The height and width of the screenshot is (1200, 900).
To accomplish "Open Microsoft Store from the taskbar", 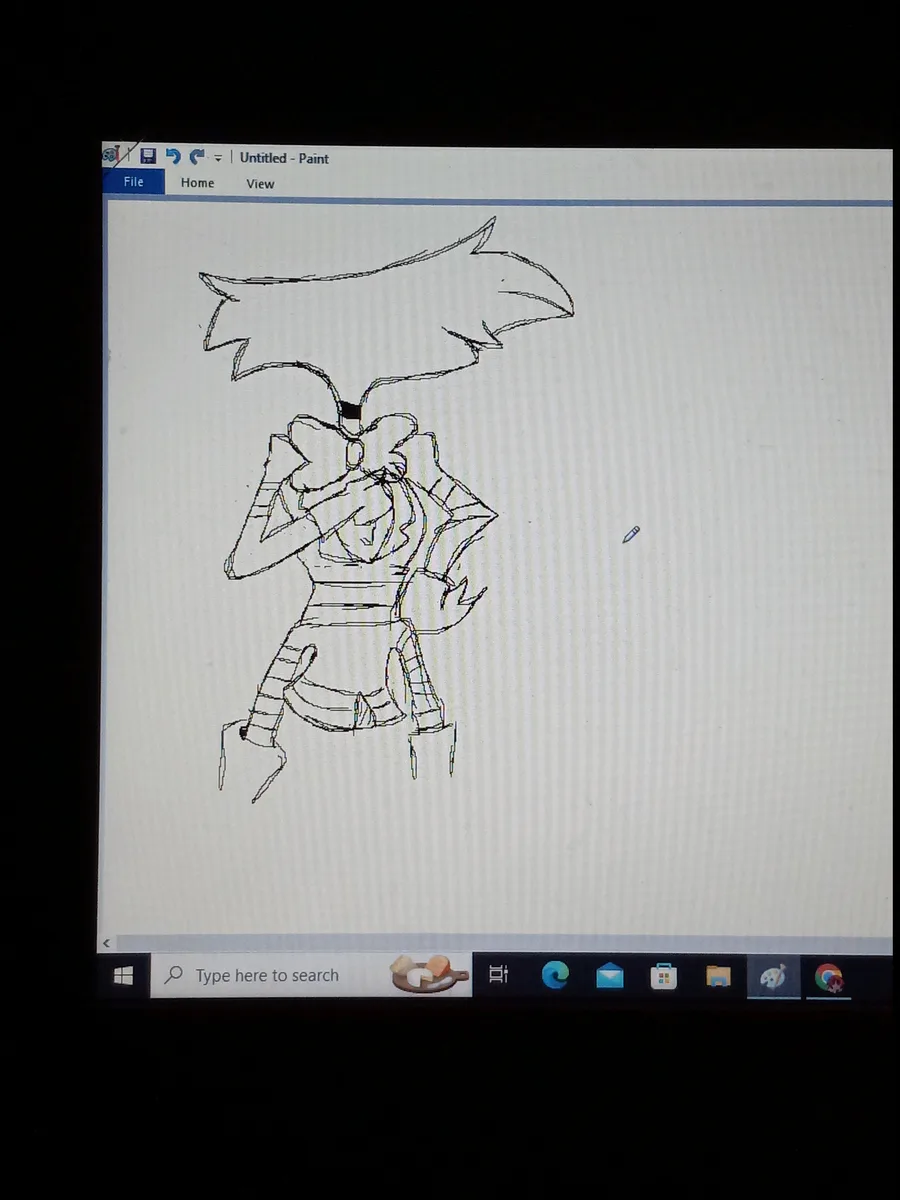I will point(664,976).
